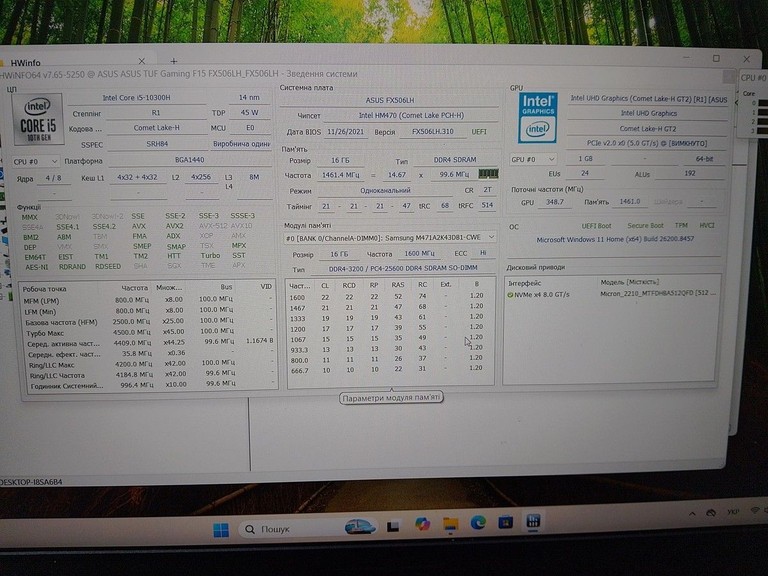Click the PCIe v2.0 x0 interface field
768x576 pixels.
pyautogui.click(x=647, y=144)
